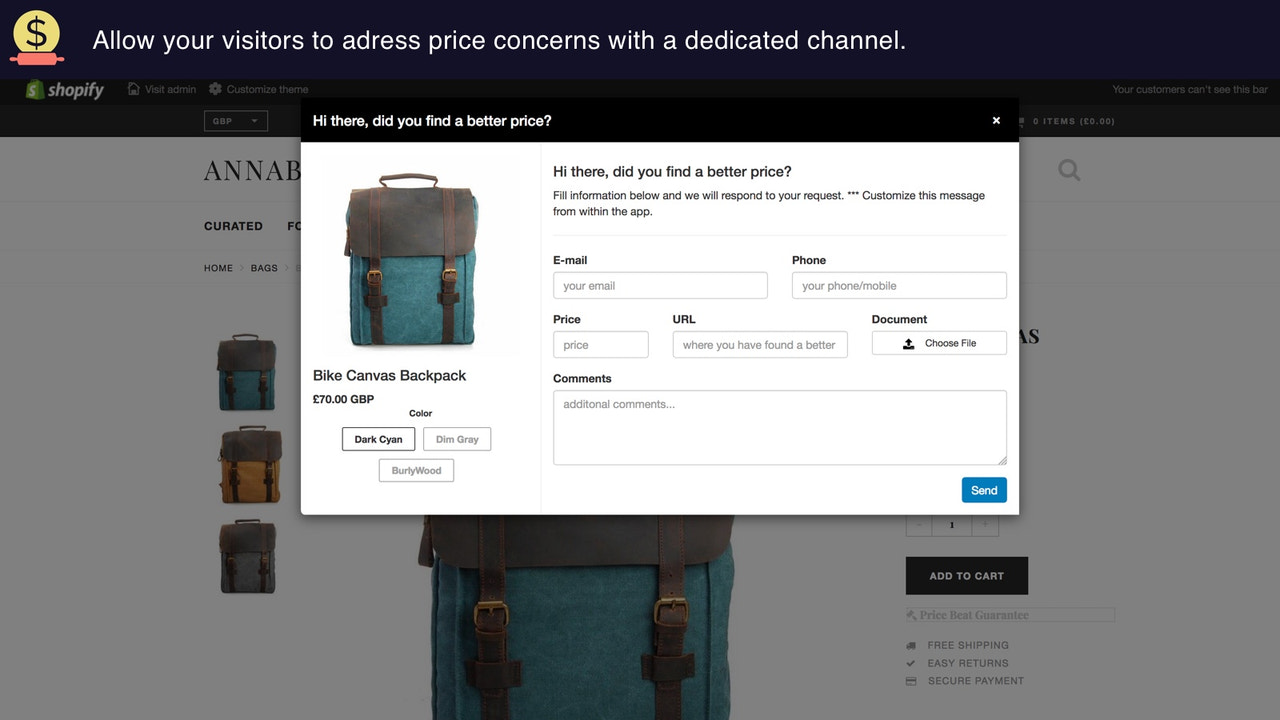Click the free shipping truck icon
The width and height of the screenshot is (1280, 720).
911,645
